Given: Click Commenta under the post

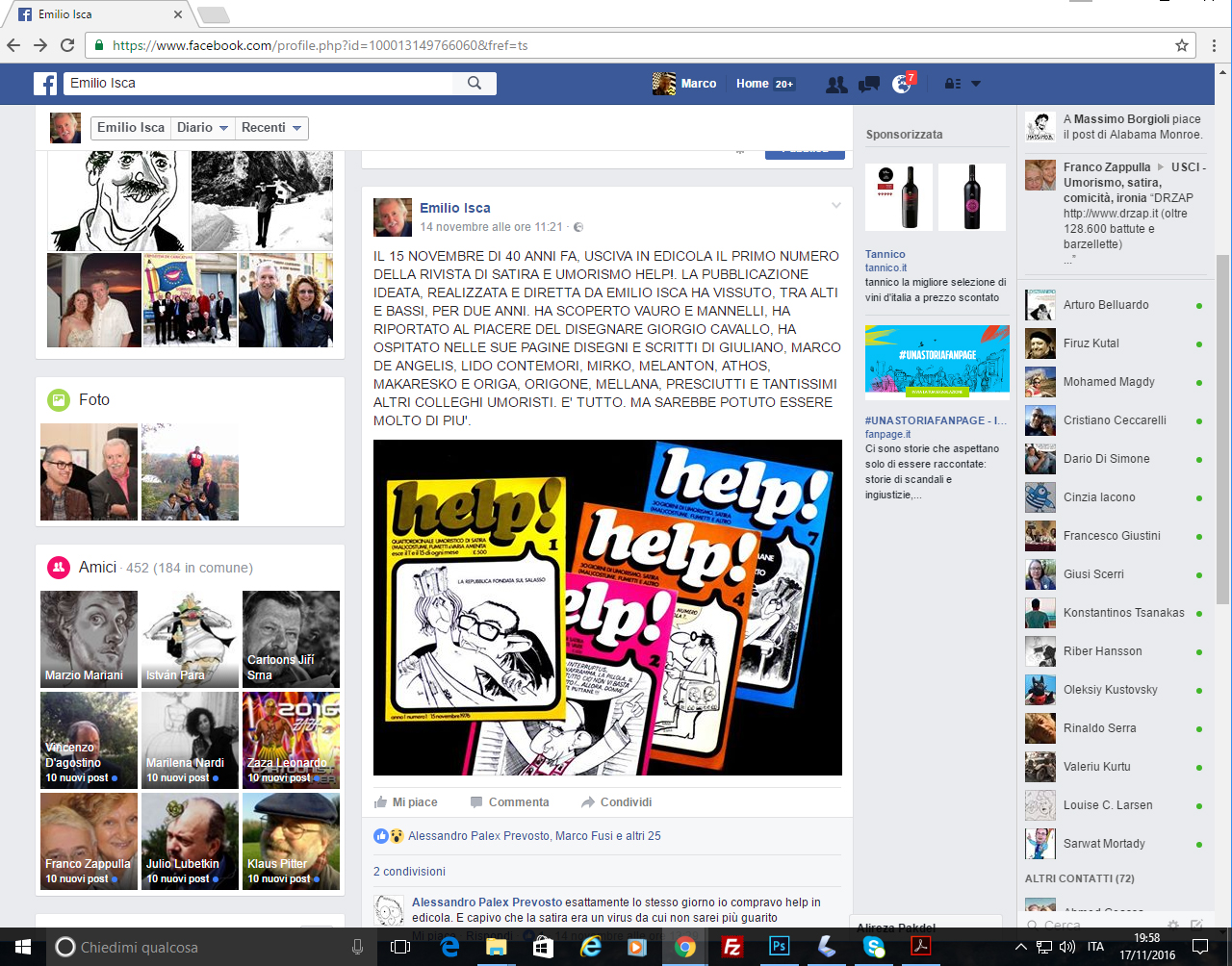Looking at the screenshot, I should (x=509, y=802).
